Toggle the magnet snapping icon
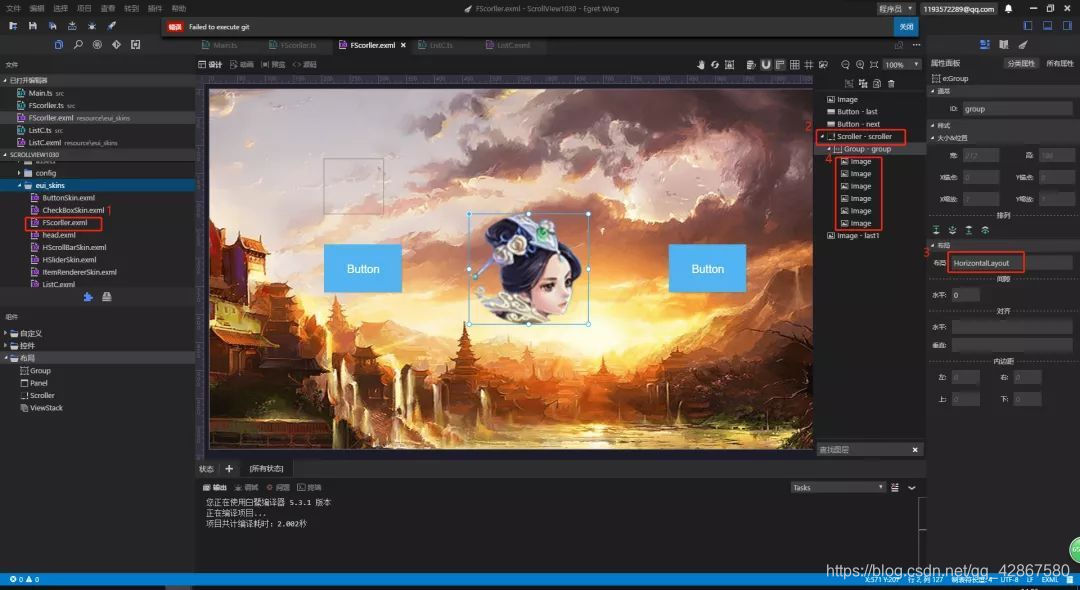 [765, 65]
